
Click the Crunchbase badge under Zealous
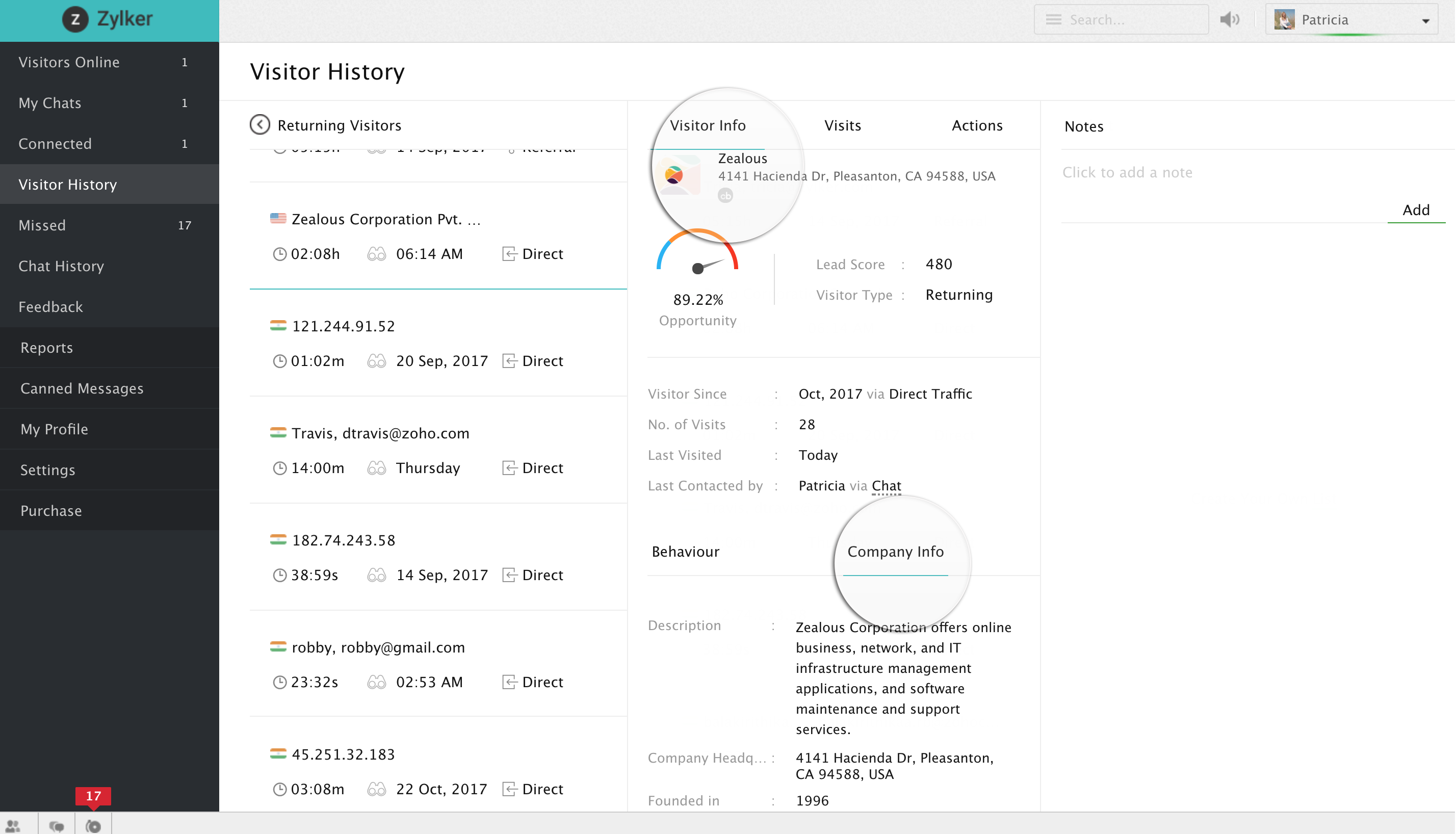(x=725, y=196)
